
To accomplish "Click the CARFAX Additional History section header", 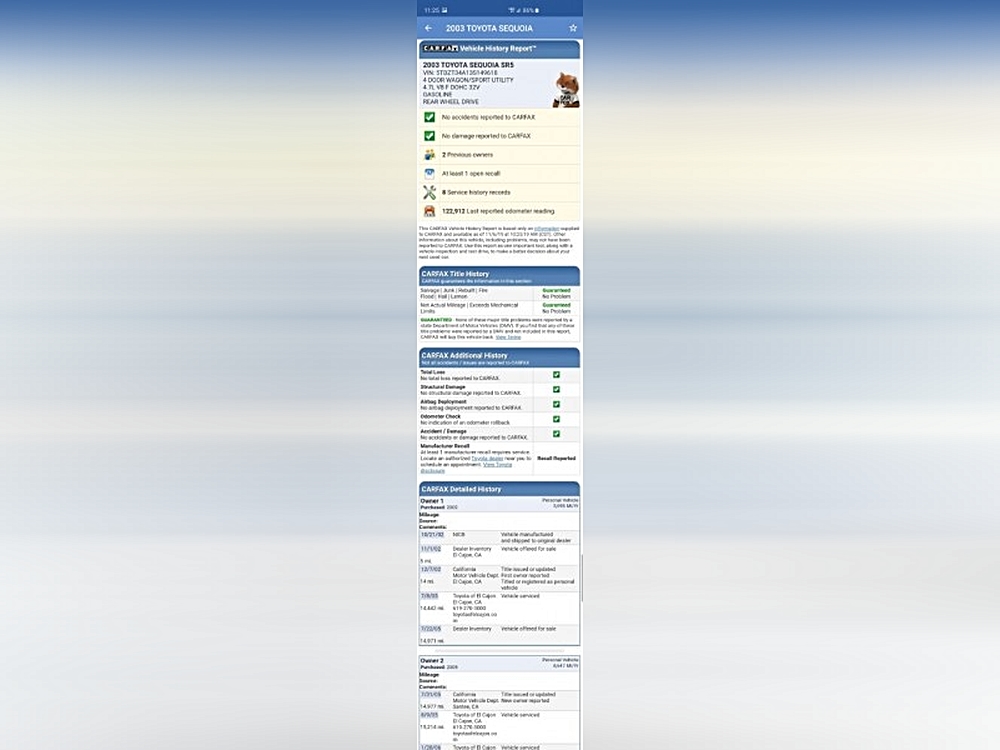I will (x=499, y=358).
